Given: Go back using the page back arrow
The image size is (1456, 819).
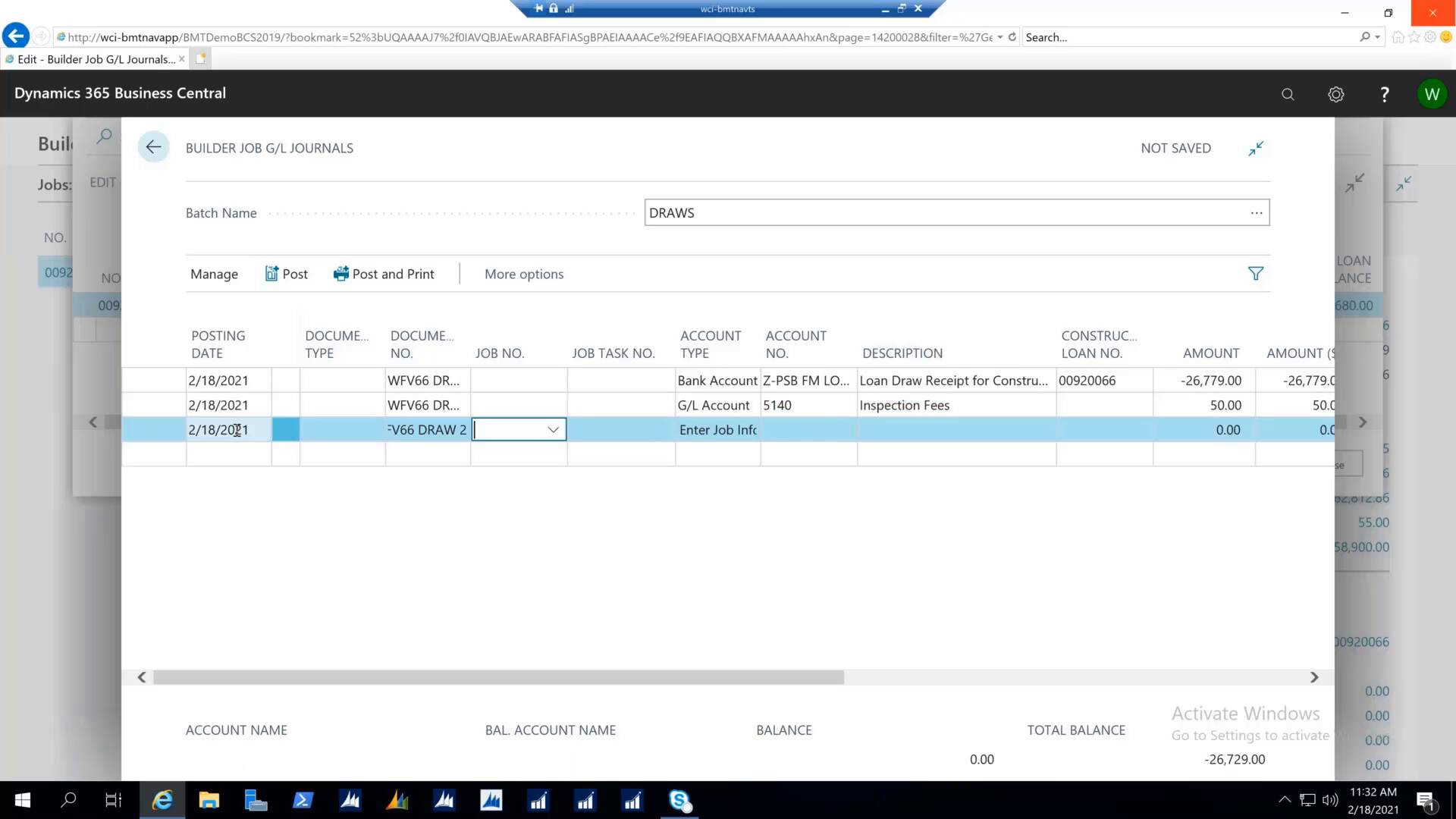Looking at the screenshot, I should pyautogui.click(x=153, y=146).
